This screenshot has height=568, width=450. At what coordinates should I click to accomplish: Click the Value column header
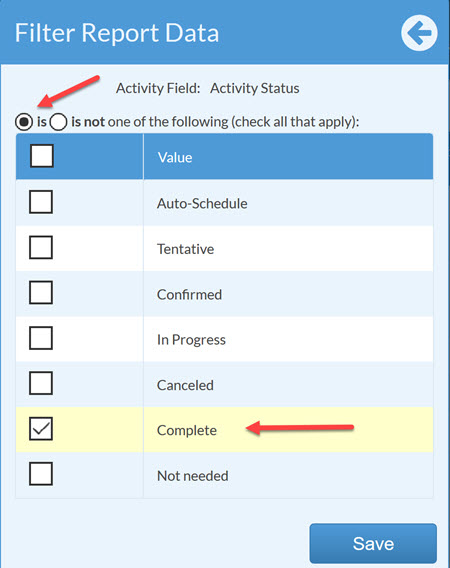(175, 158)
